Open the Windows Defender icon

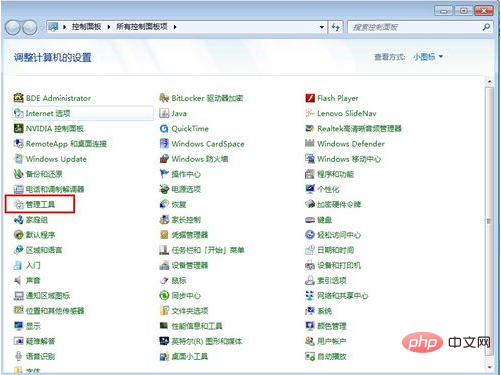point(310,144)
